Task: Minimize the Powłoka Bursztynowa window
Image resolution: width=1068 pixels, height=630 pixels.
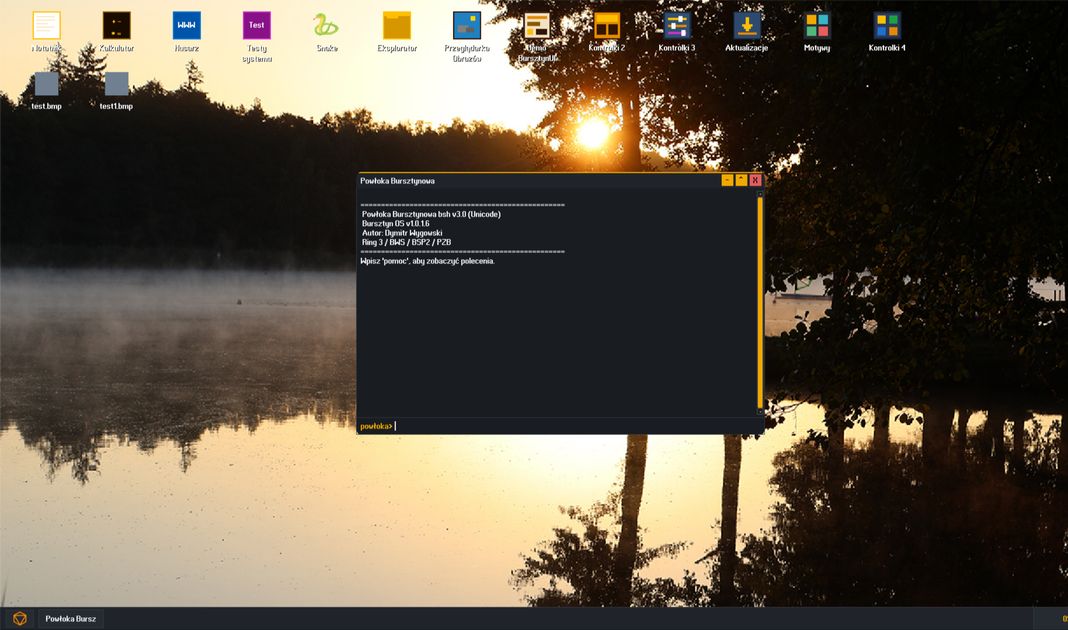Action: click(727, 180)
